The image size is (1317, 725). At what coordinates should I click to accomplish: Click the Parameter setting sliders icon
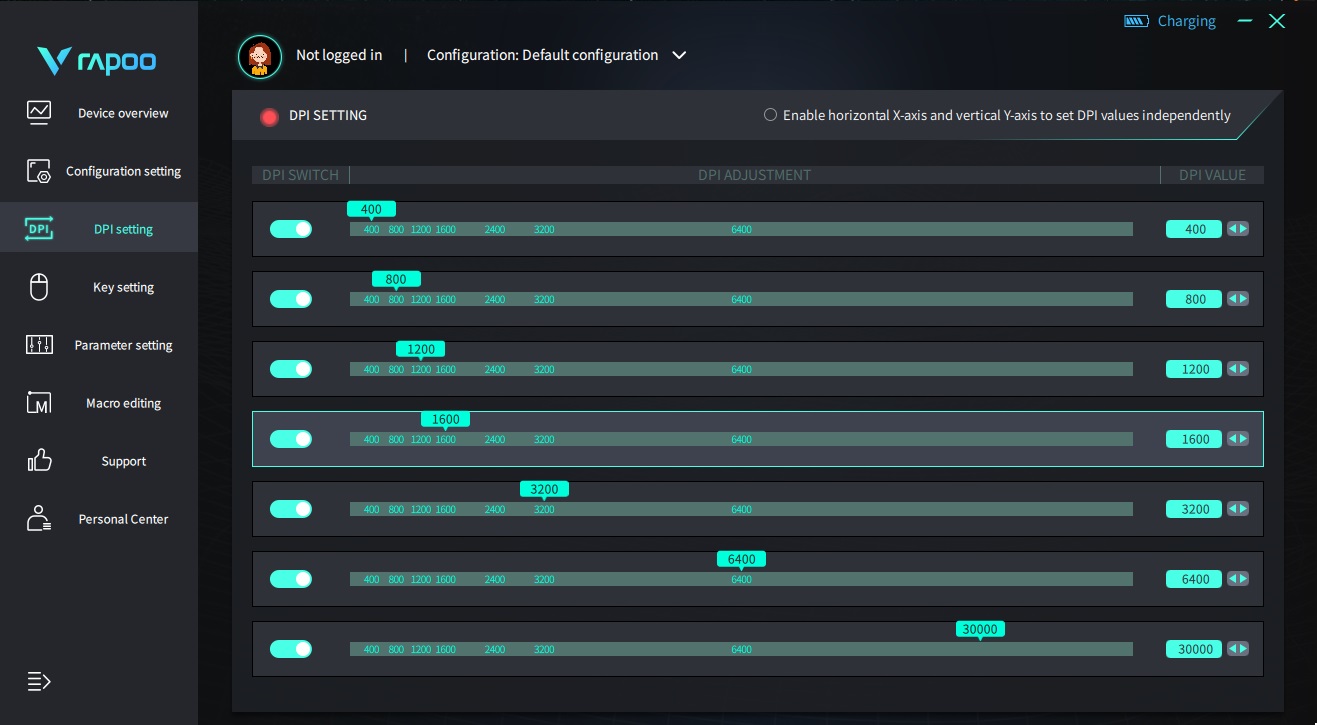[x=39, y=345]
